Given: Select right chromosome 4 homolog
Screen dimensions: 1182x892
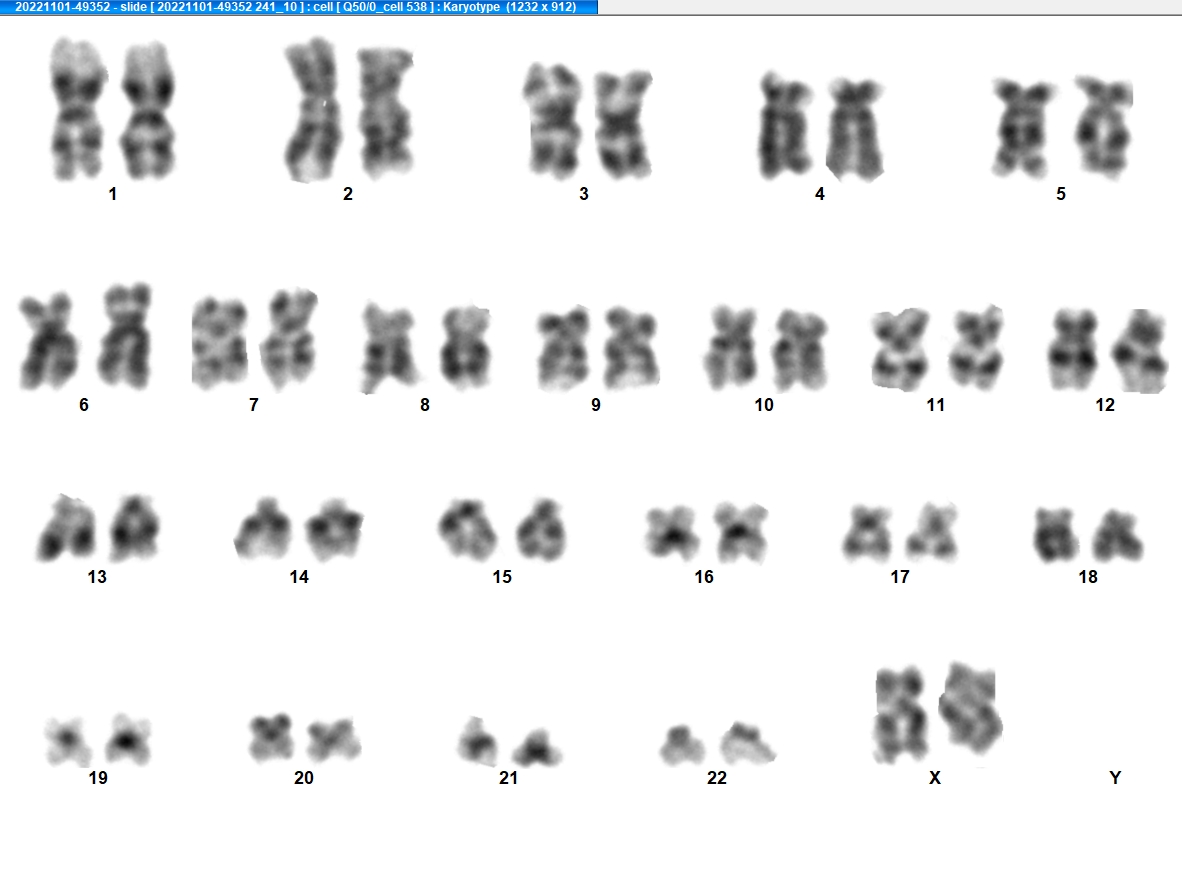Looking at the screenshot, I should 855,130.
